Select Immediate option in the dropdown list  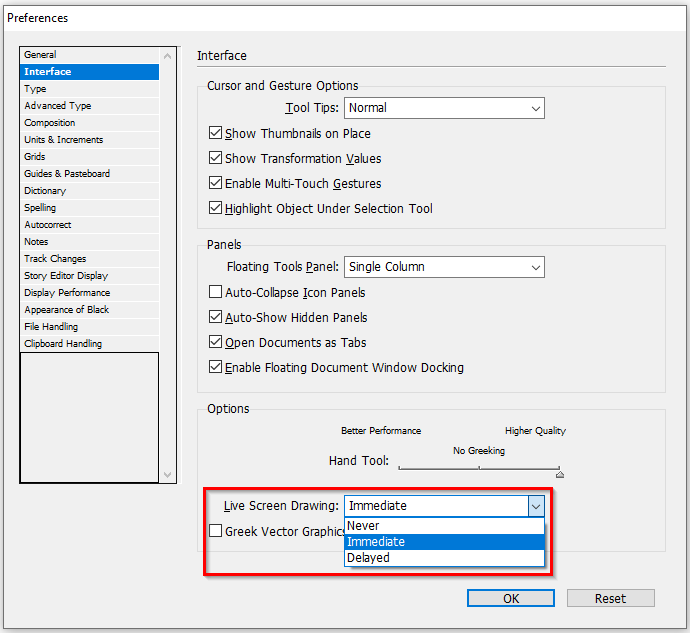(x=444, y=542)
